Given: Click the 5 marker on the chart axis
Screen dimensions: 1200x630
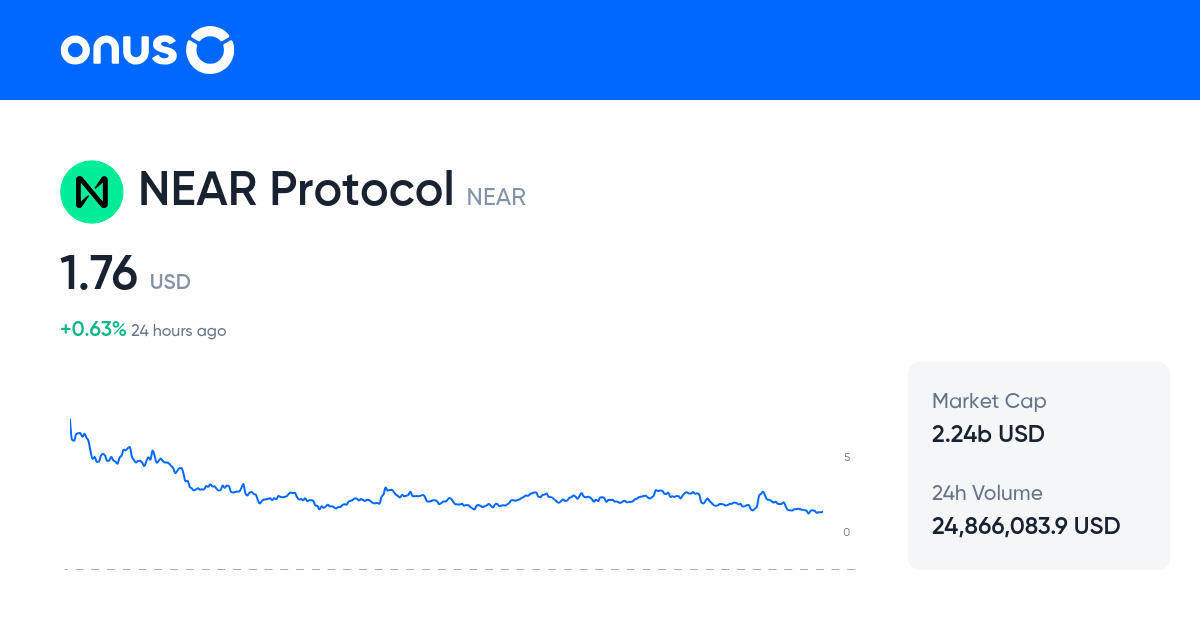Looking at the screenshot, I should coord(846,457).
